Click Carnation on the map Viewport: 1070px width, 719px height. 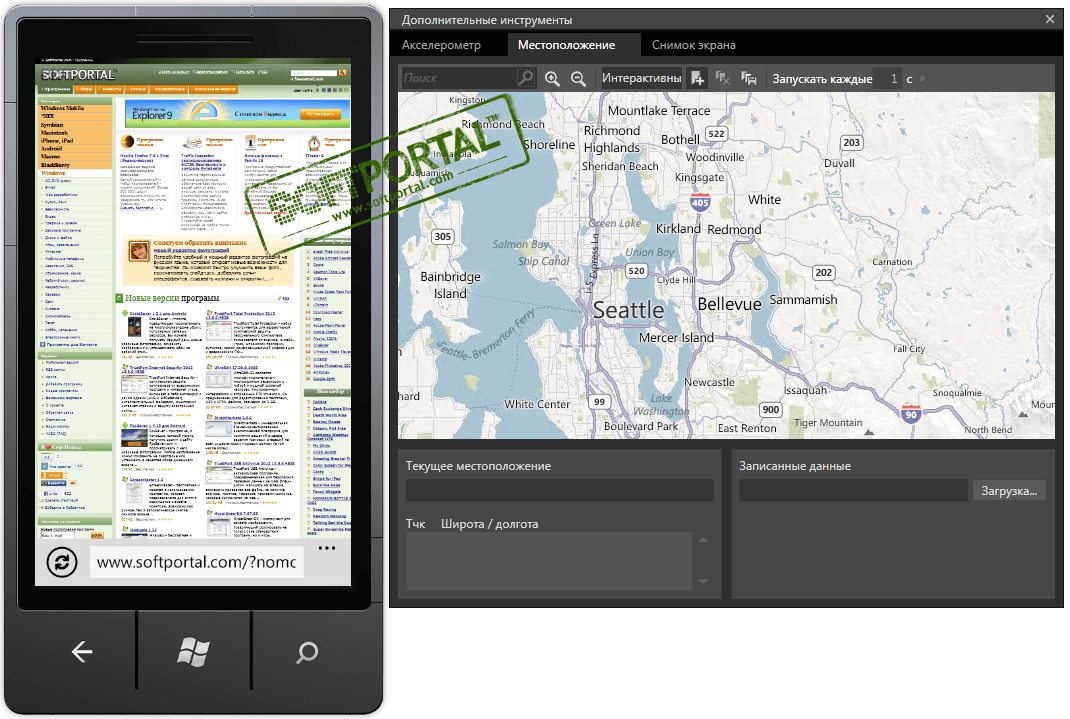(892, 262)
